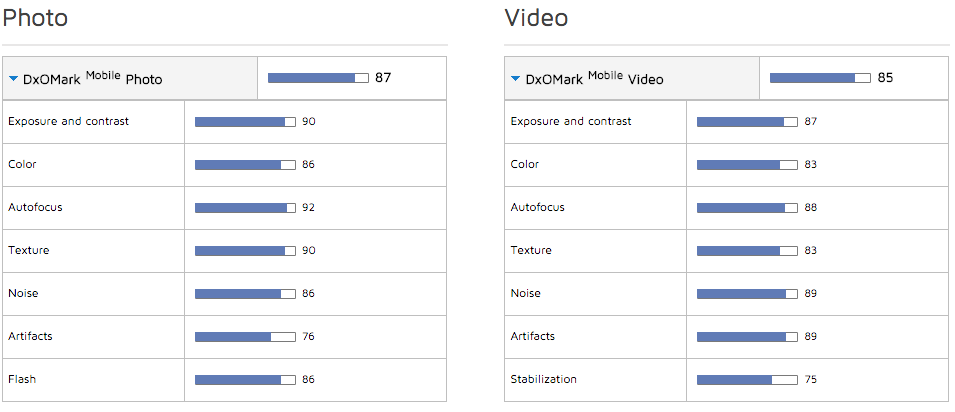
Task: Select the Photo Texture row label
Action: (28, 251)
